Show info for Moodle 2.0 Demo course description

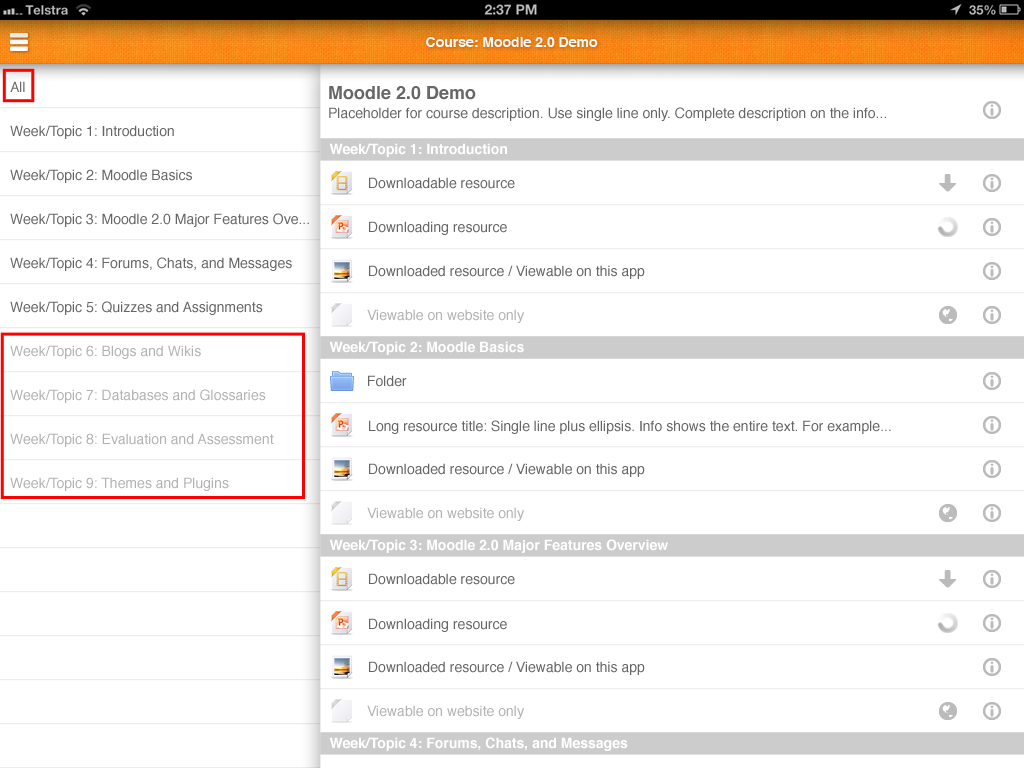[x=991, y=110]
